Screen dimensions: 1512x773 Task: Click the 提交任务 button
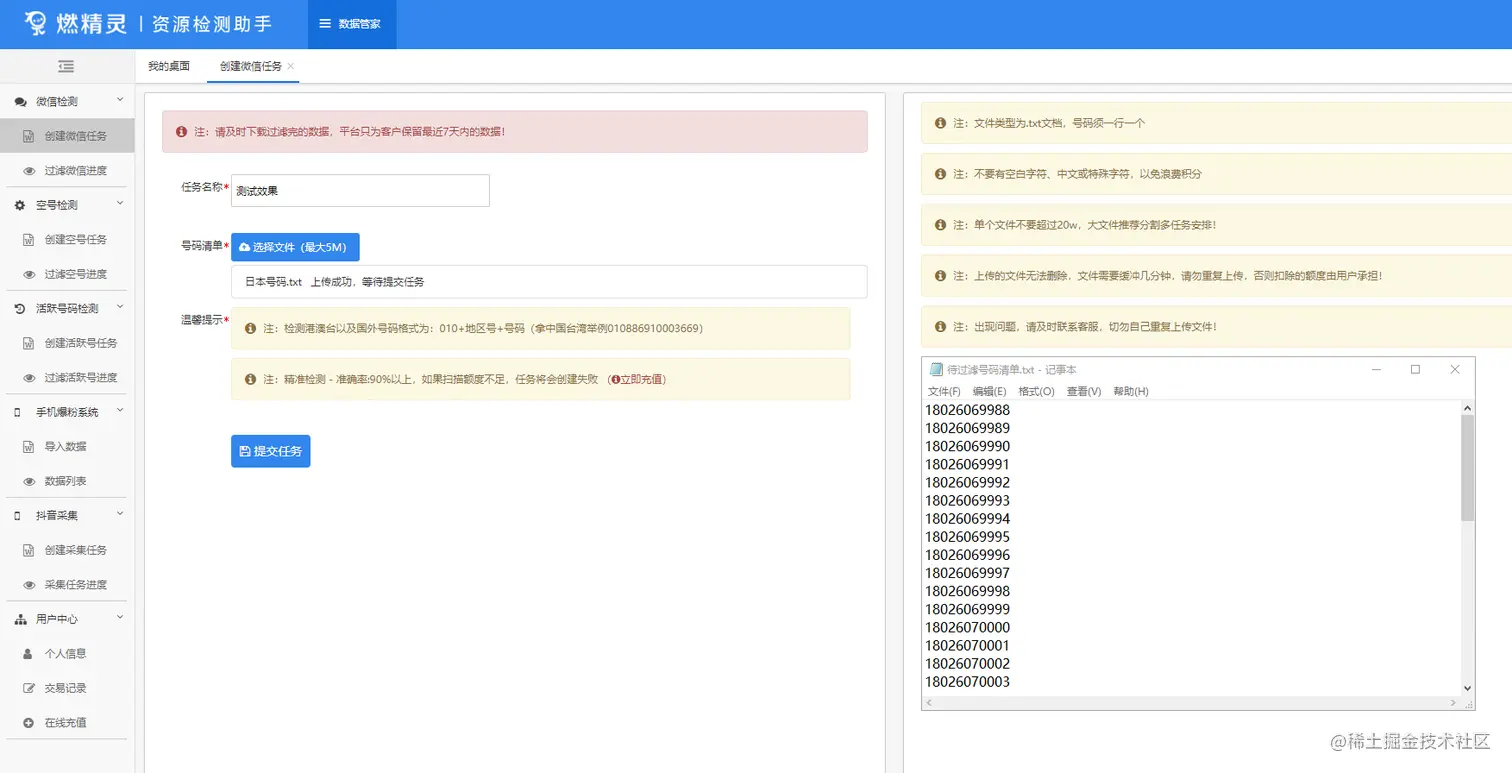point(270,450)
